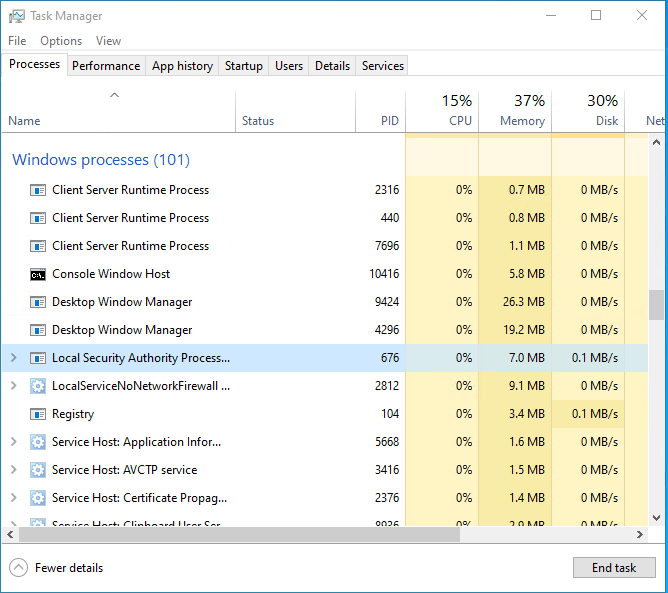
Task: Click the LocalServiceNoNetworkFirewall gear icon
Action: [38, 386]
